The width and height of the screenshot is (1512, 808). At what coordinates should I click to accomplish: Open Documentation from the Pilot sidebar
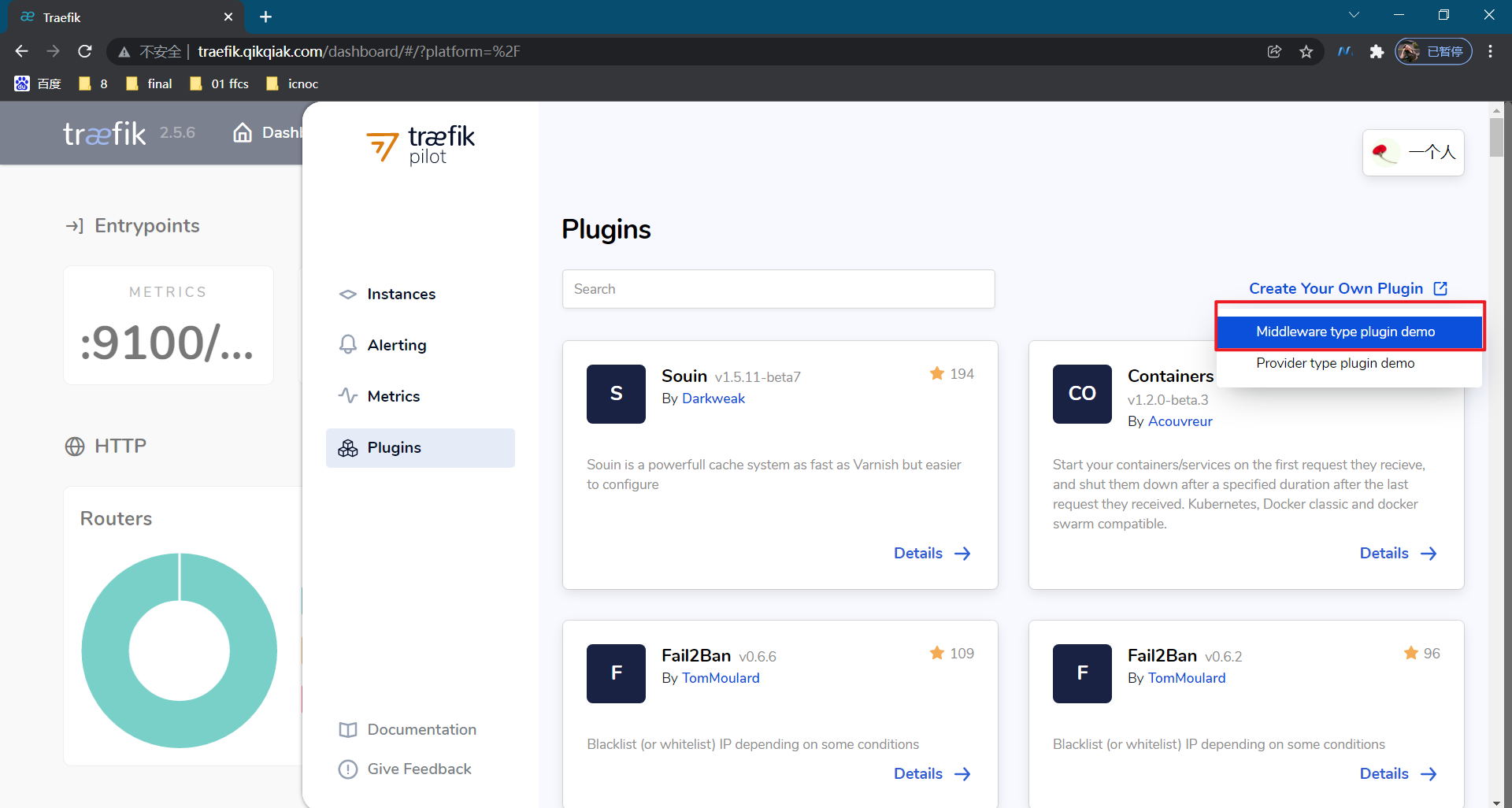coord(421,729)
